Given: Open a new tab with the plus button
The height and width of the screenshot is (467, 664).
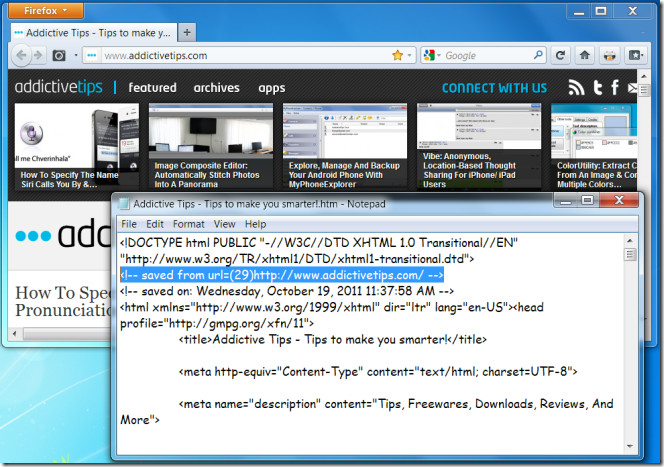Looking at the screenshot, I should point(187,33).
